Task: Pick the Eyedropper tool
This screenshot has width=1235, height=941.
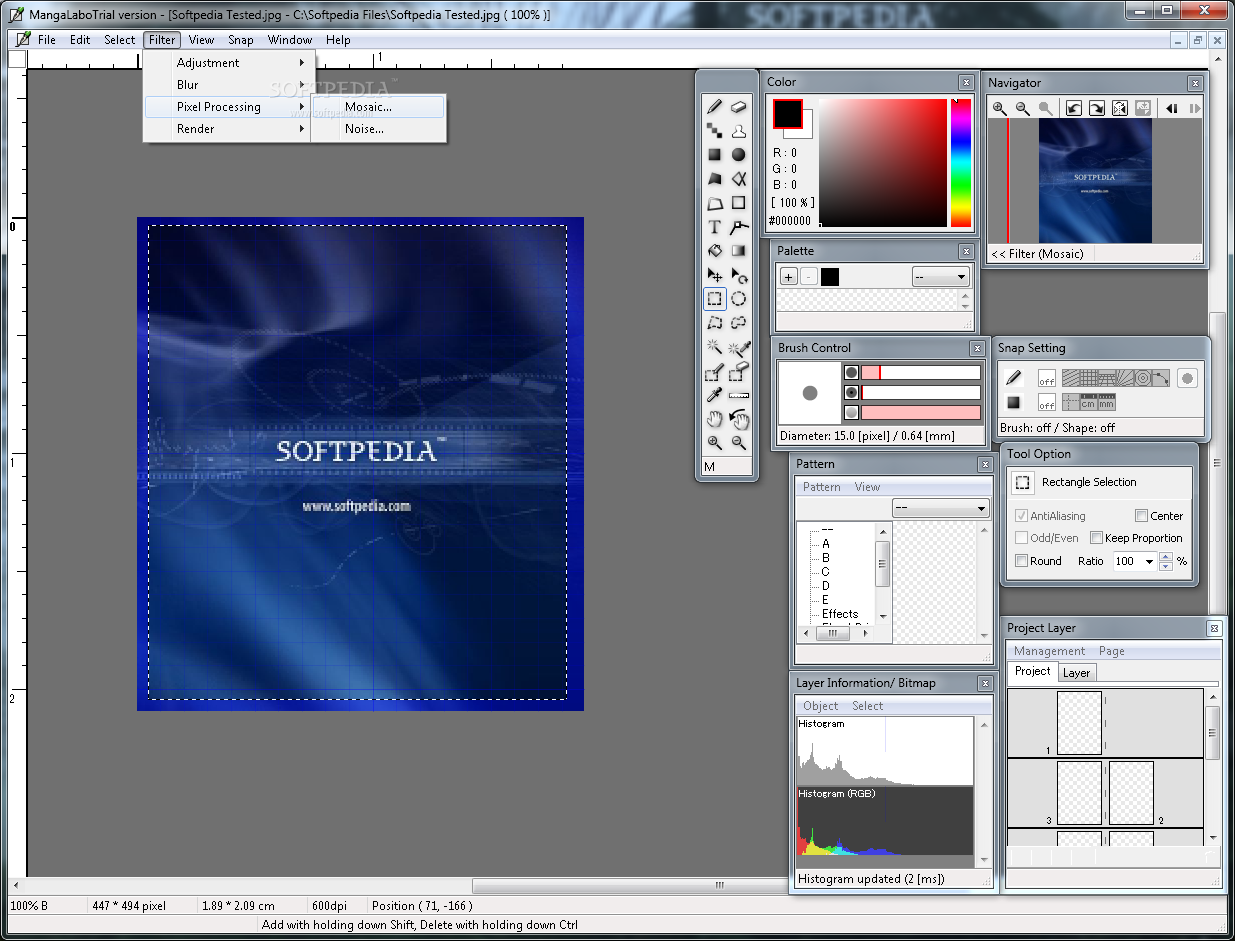Action: point(714,395)
